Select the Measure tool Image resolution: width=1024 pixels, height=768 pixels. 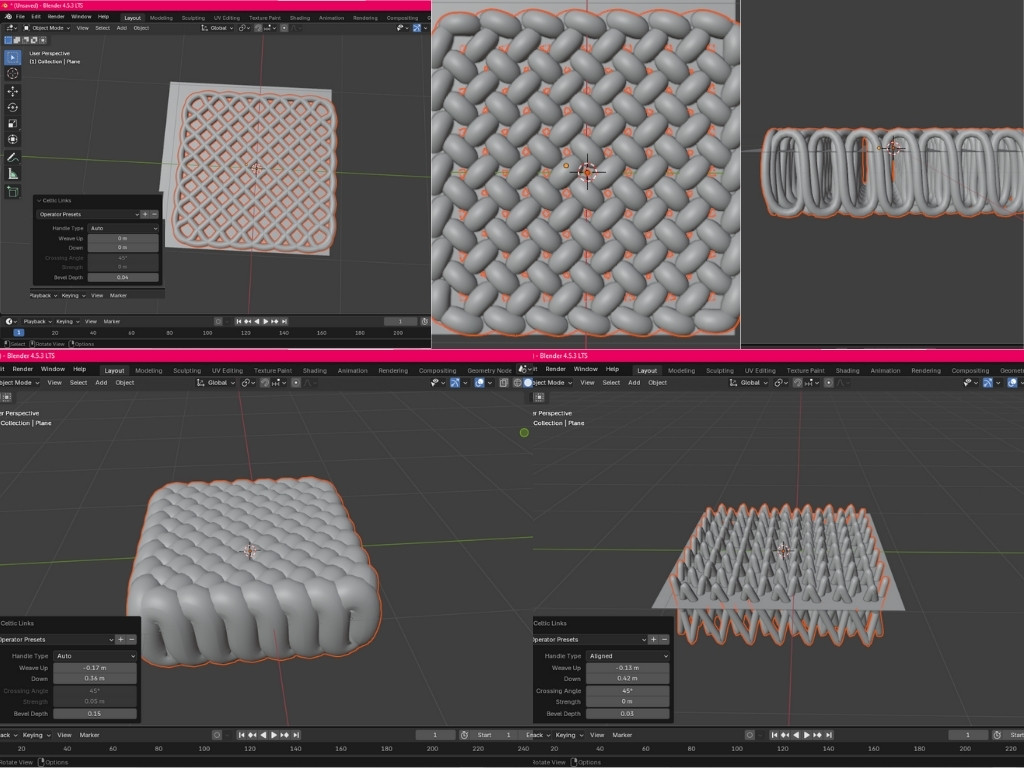(13, 173)
